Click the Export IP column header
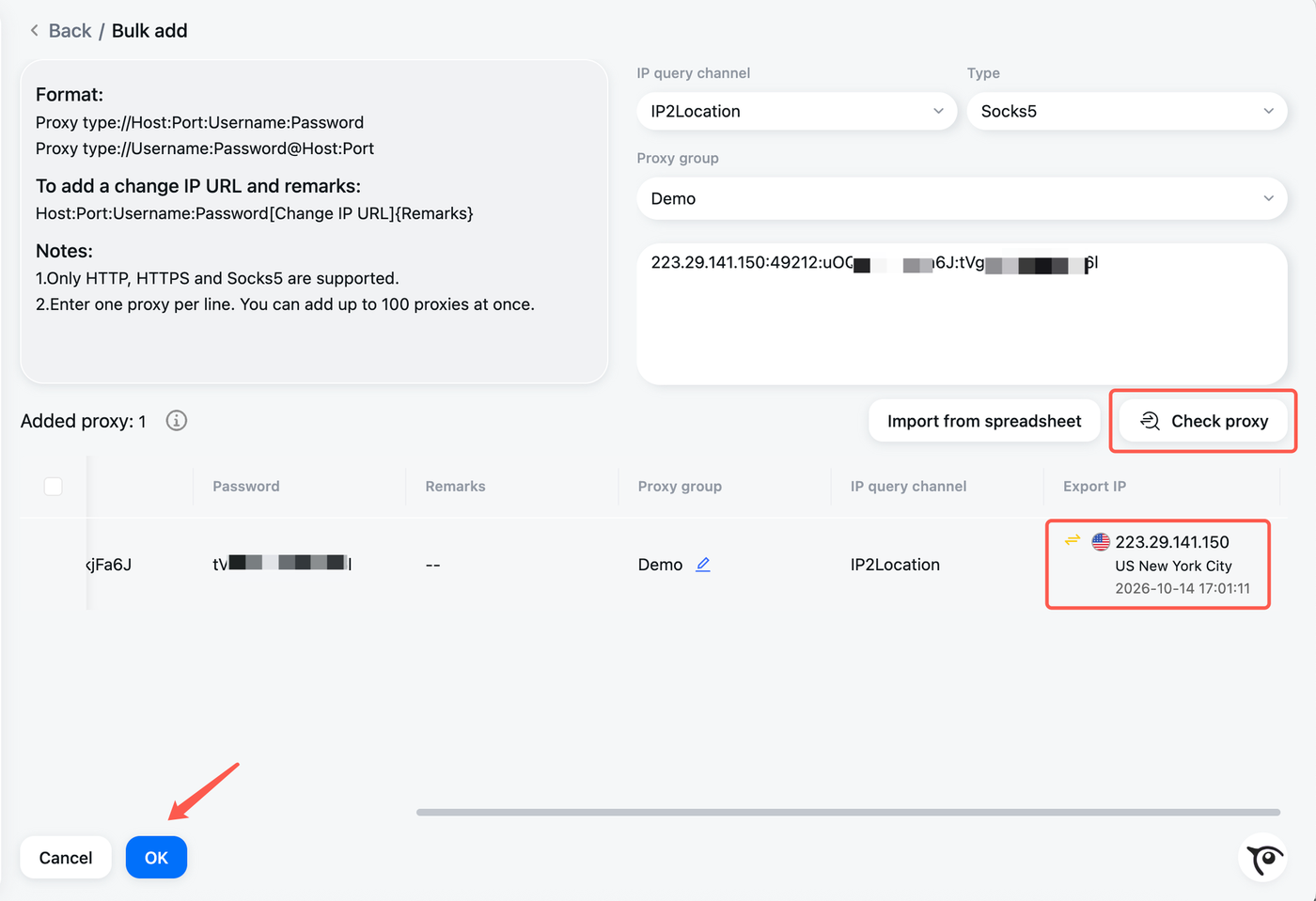Viewport: 1316px width, 901px height. pyautogui.click(x=1094, y=486)
